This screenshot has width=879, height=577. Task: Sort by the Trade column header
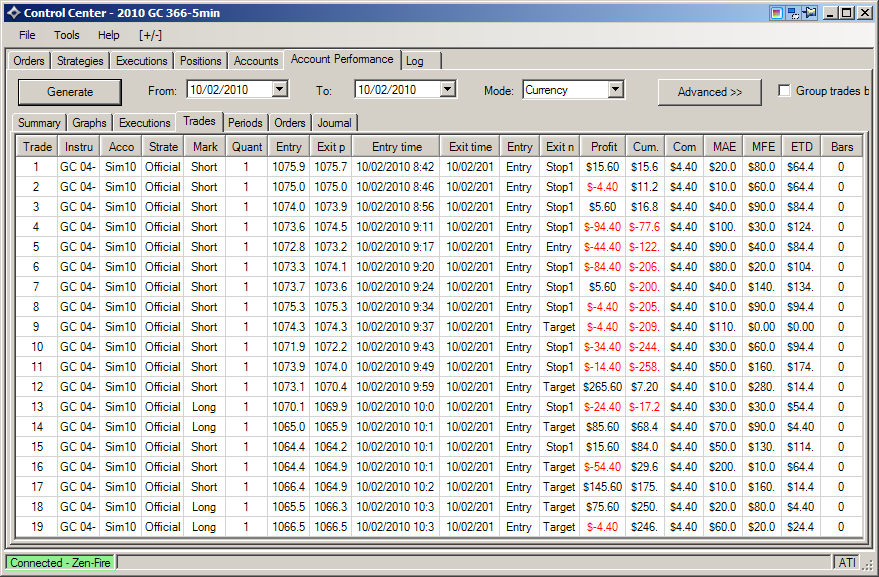[x=37, y=146]
